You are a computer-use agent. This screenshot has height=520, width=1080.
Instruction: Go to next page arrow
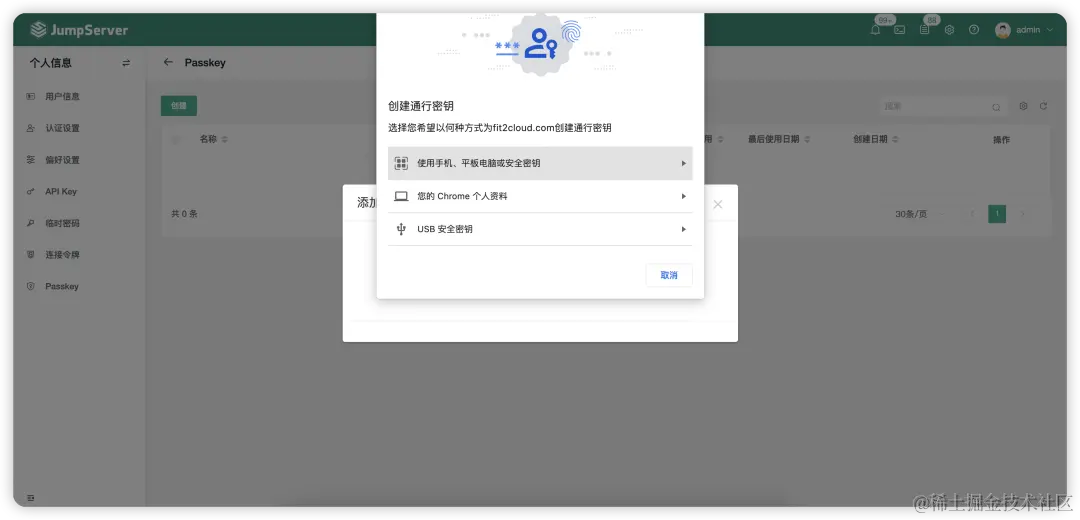click(1022, 214)
